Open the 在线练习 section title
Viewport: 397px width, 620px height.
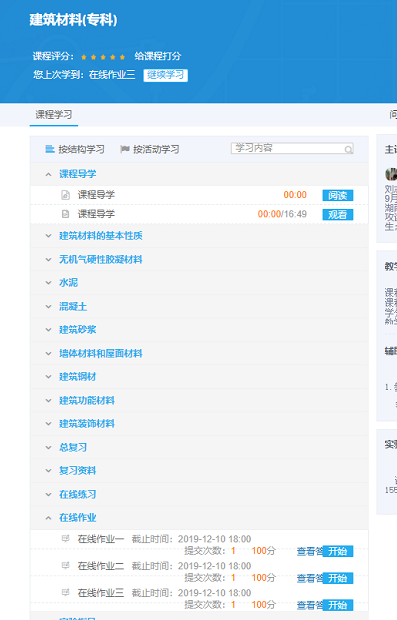pos(78,495)
